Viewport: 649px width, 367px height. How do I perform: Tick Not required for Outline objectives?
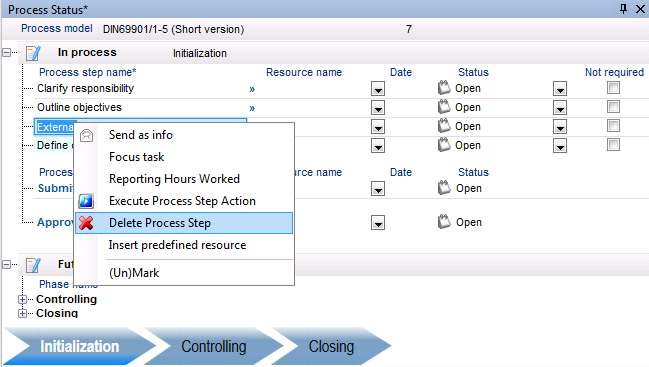[x=613, y=107]
